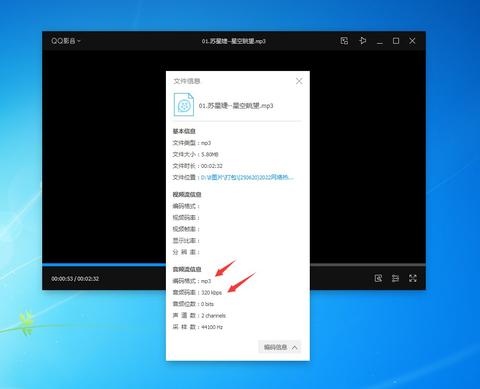Pin the player window on top
Image resolution: width=480 pixels, height=389 pixels.
tap(362, 41)
